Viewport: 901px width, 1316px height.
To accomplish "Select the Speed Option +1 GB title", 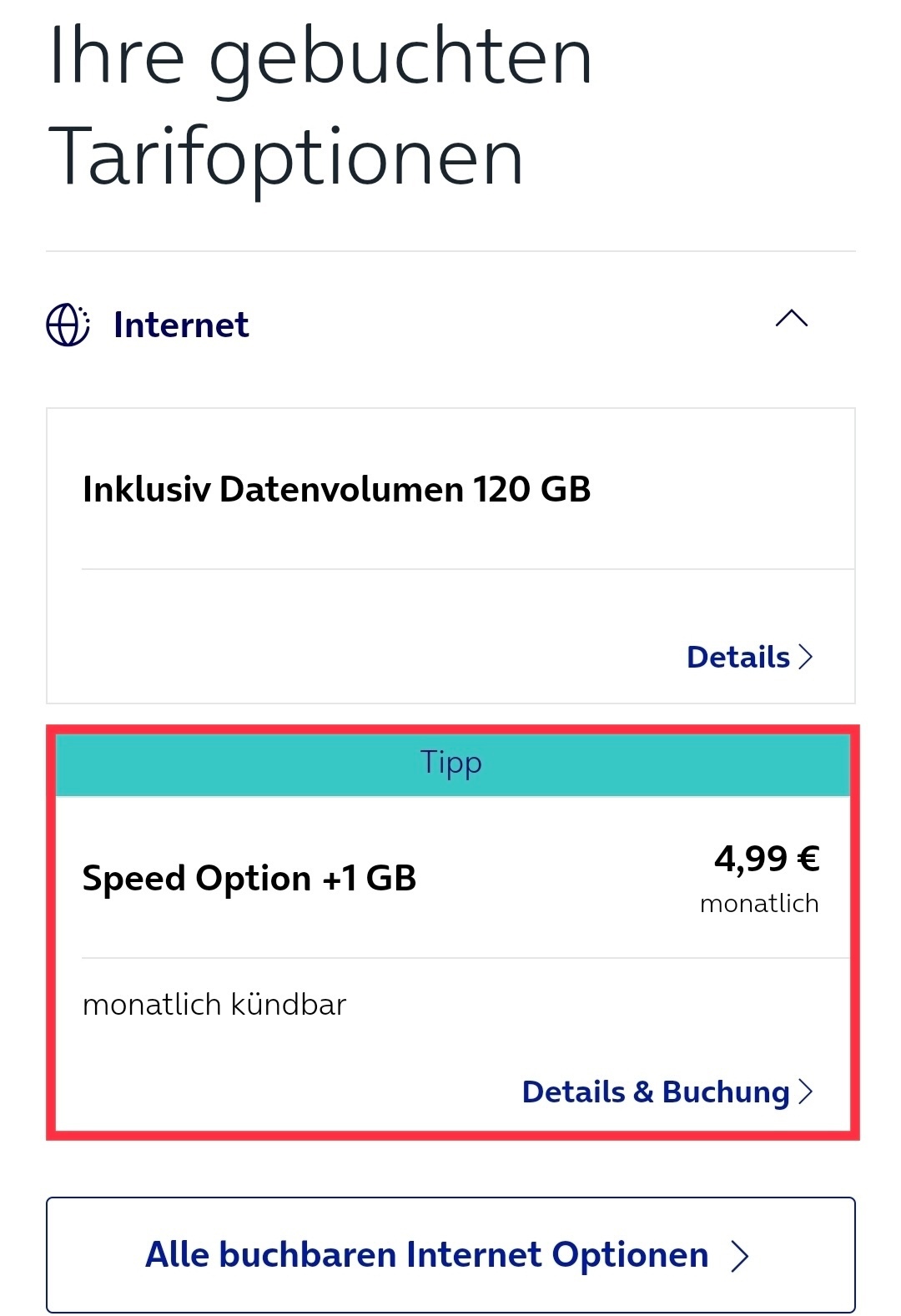I will click(x=249, y=878).
